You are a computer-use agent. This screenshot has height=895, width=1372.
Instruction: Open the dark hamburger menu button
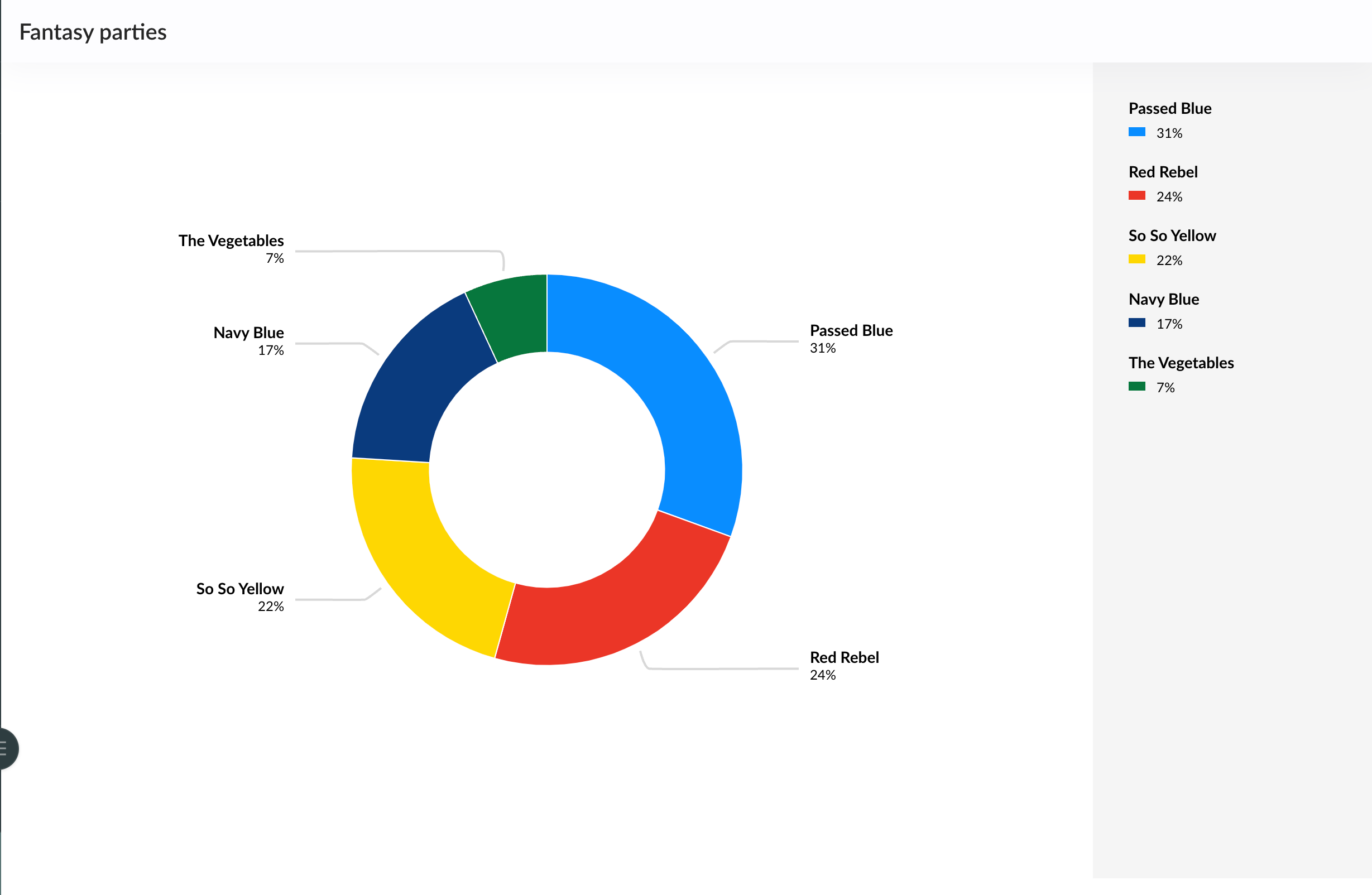coord(6,748)
